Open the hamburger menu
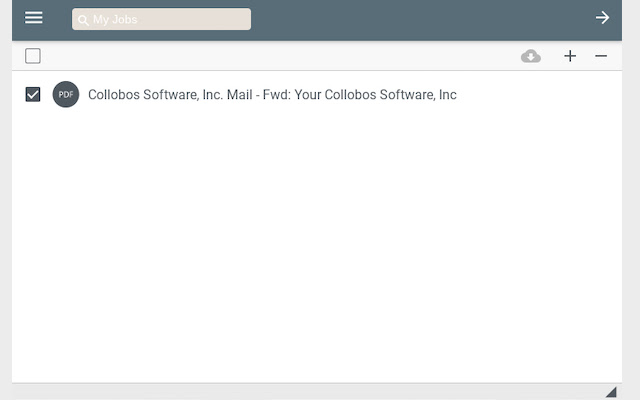Image resolution: width=640 pixels, height=400 pixels. click(33, 18)
